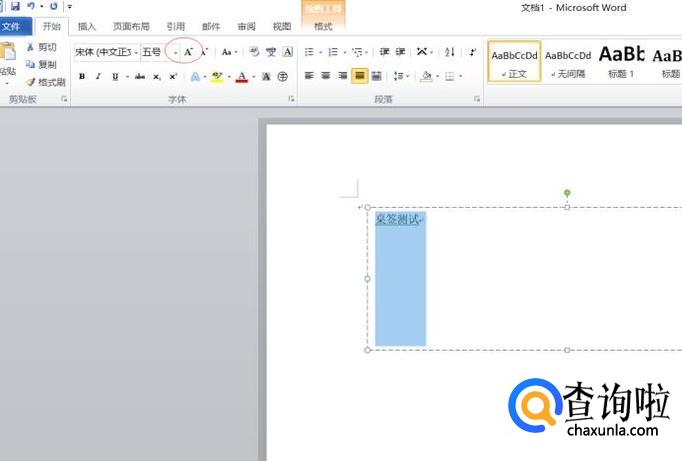Decrease paragraph indent
Screen dimensions: 682x461
[x=384, y=52]
